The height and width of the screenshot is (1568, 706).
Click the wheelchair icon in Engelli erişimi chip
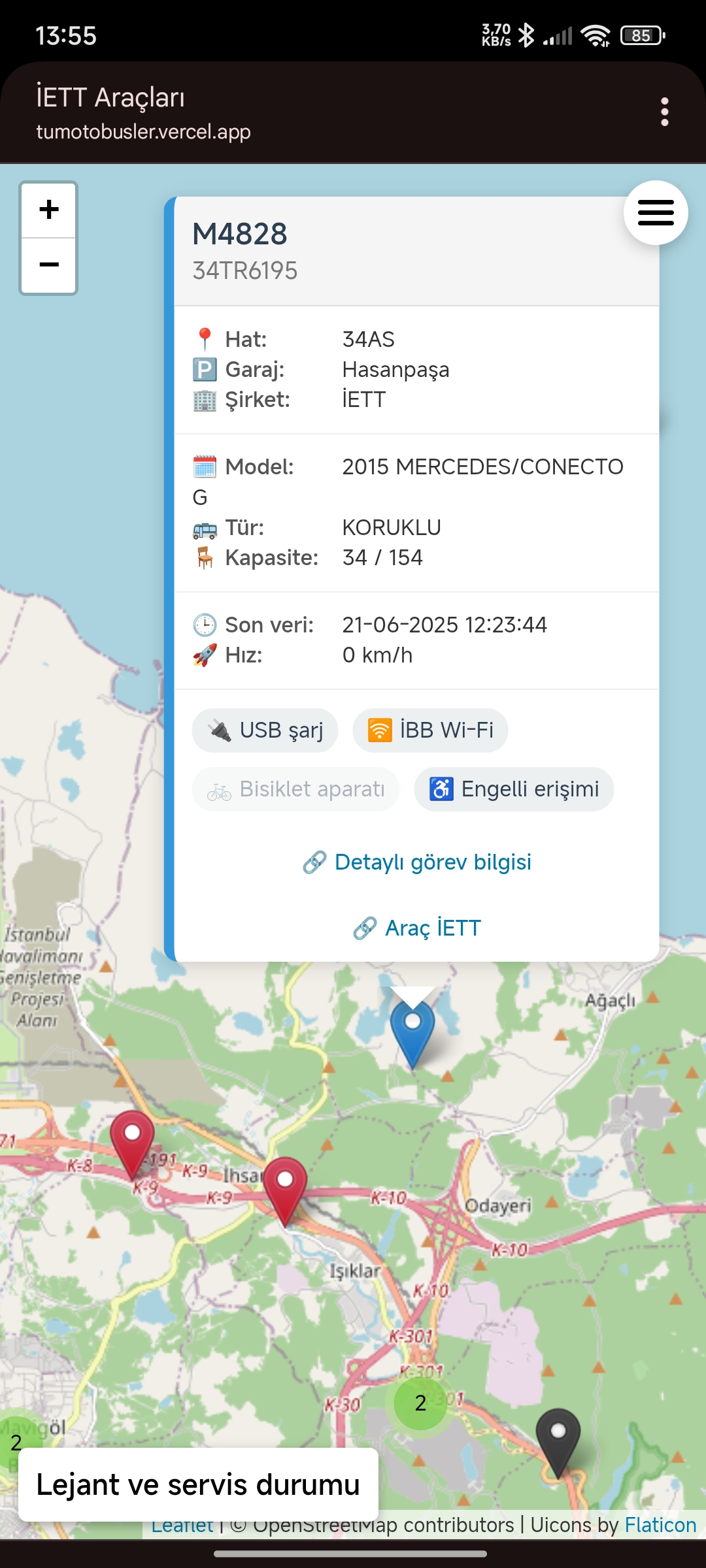441,789
